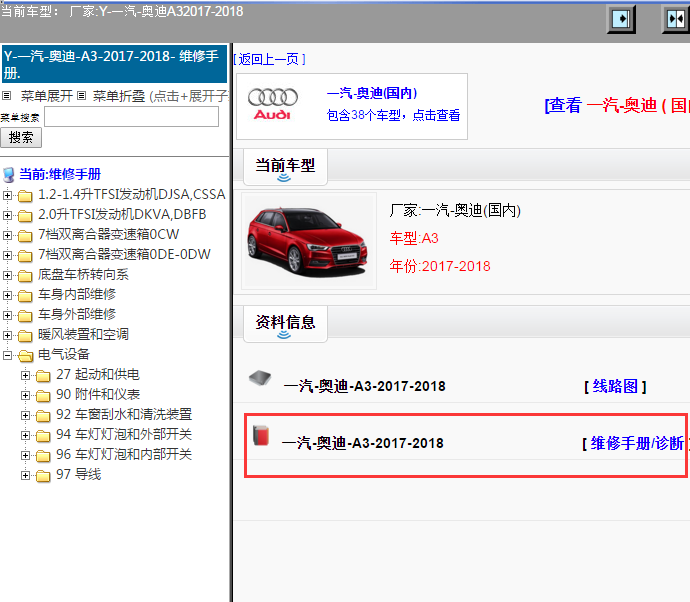Click 包含38个车型,点击查看 link
Viewport: 690px width, 602px height.
(x=393, y=115)
